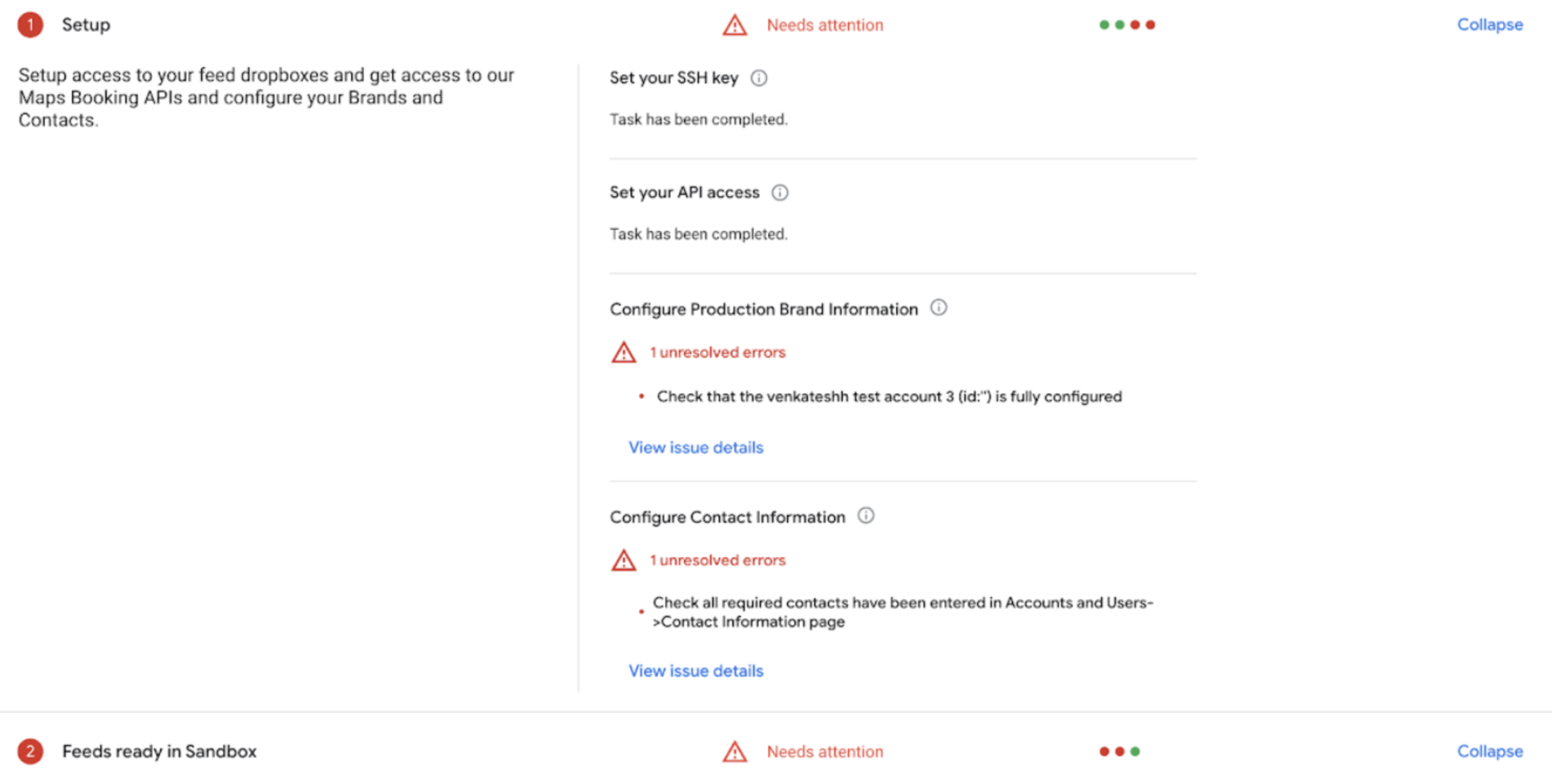Viewport: 1552px width, 784px height.
Task: Click the Setup Needs attention status label
Action: coord(824,25)
